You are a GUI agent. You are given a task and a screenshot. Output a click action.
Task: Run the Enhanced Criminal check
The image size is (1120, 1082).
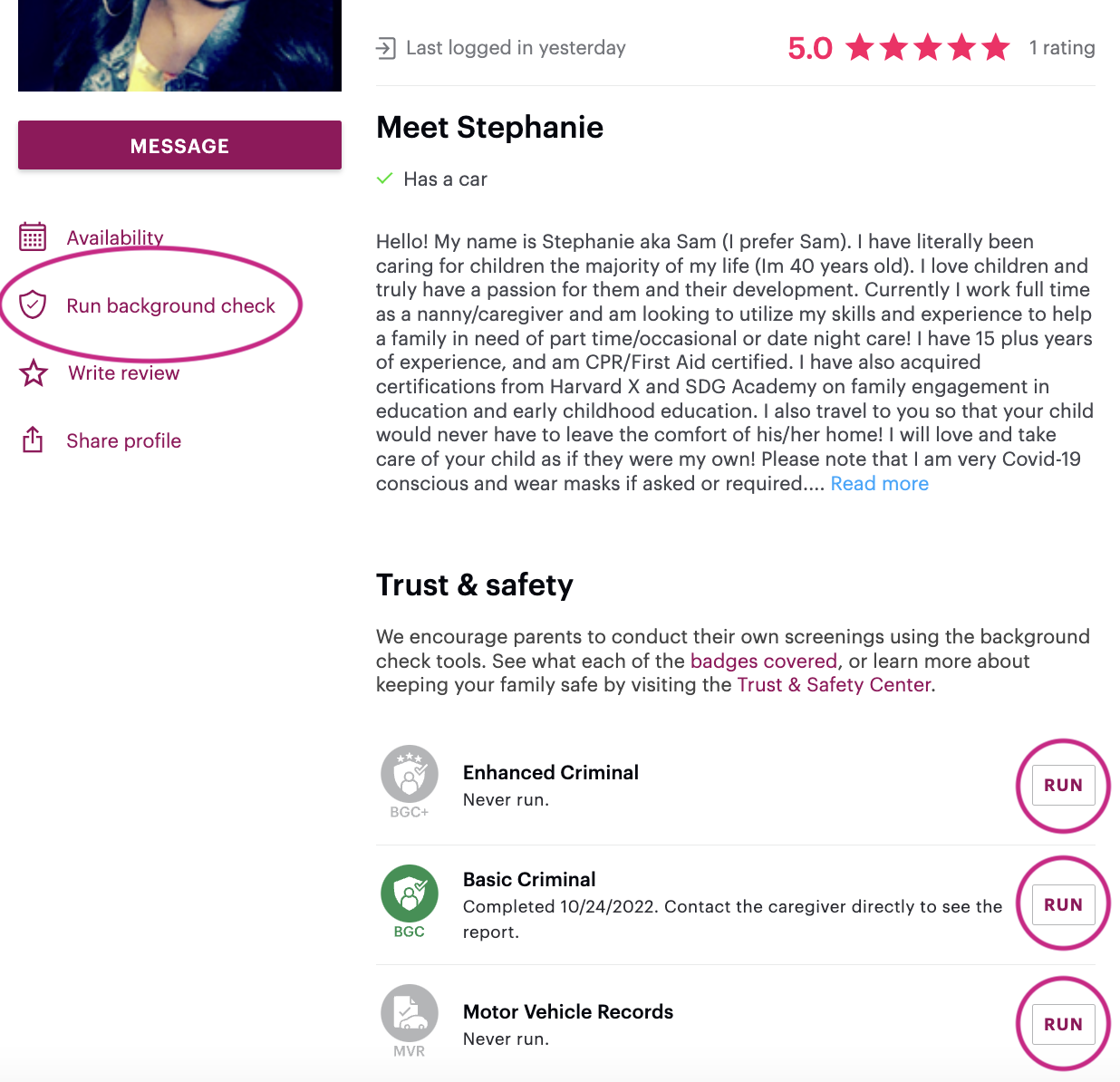(1063, 786)
